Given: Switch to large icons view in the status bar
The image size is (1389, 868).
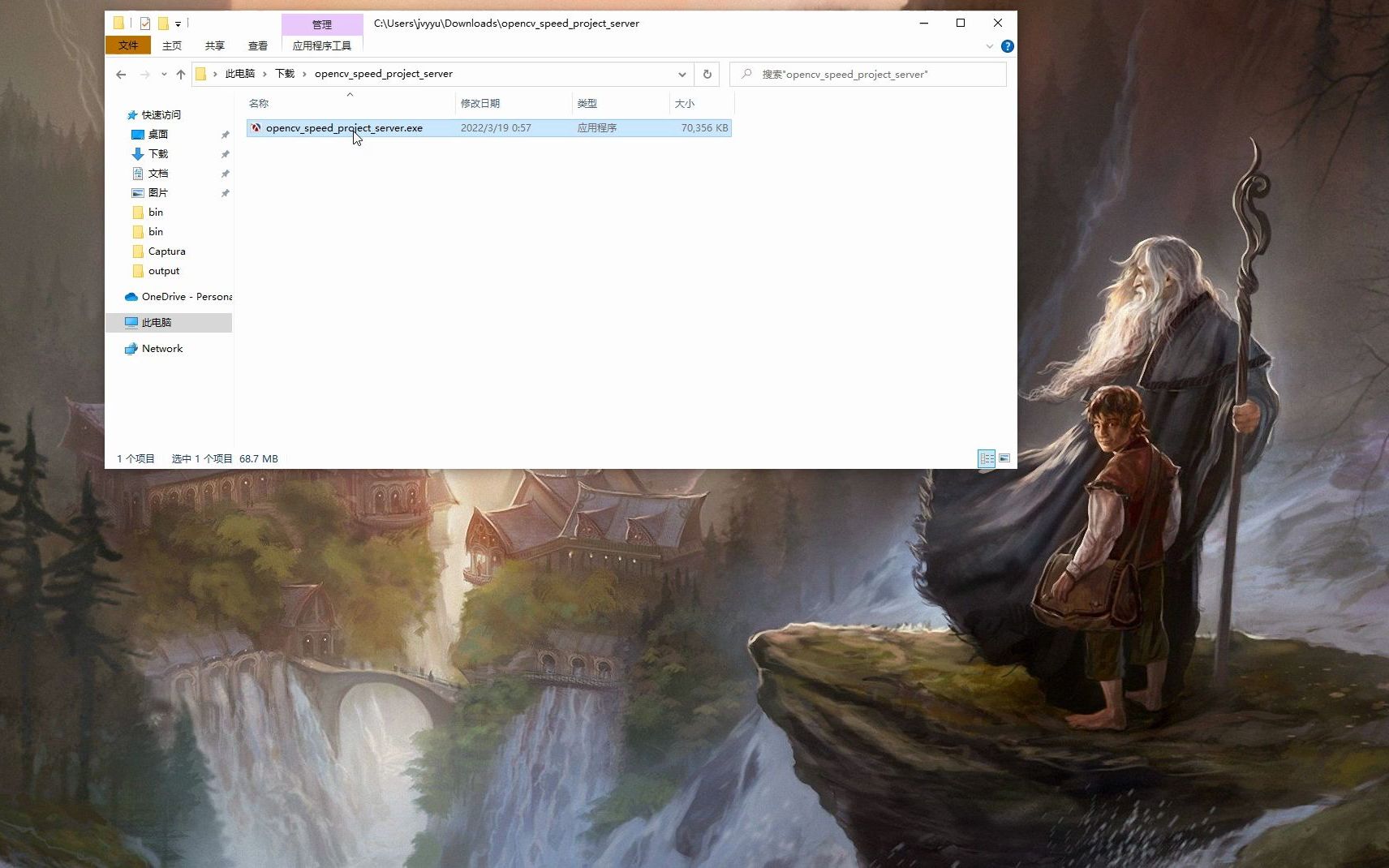Looking at the screenshot, I should coord(1004,458).
